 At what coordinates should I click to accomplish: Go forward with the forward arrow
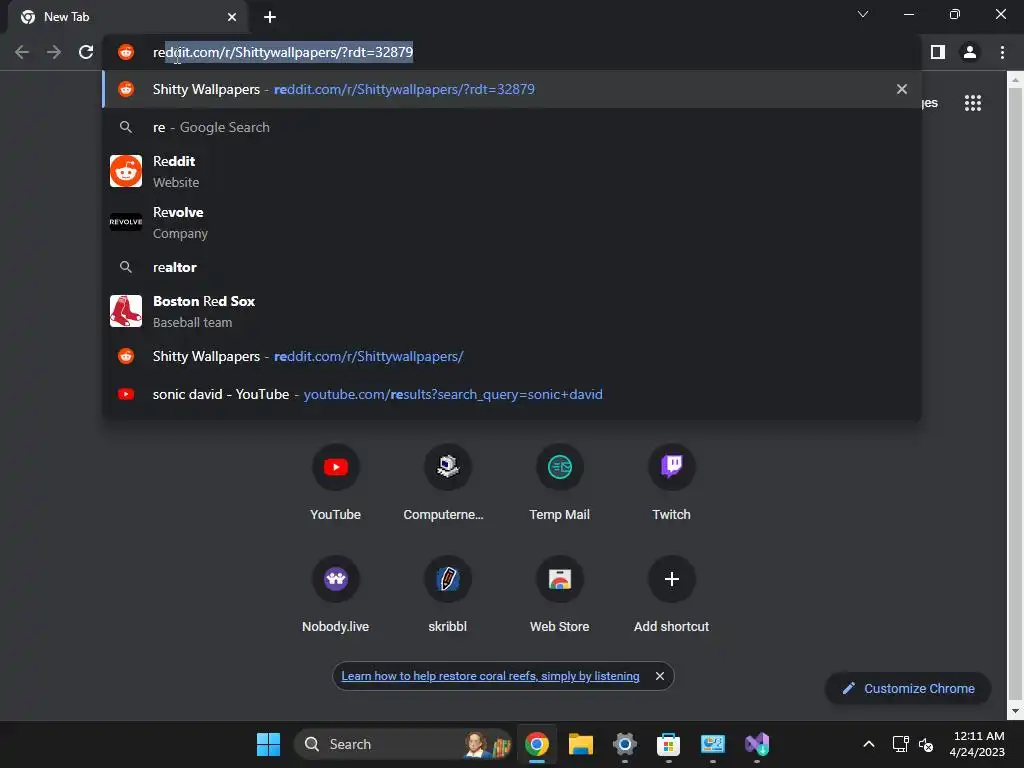[54, 52]
